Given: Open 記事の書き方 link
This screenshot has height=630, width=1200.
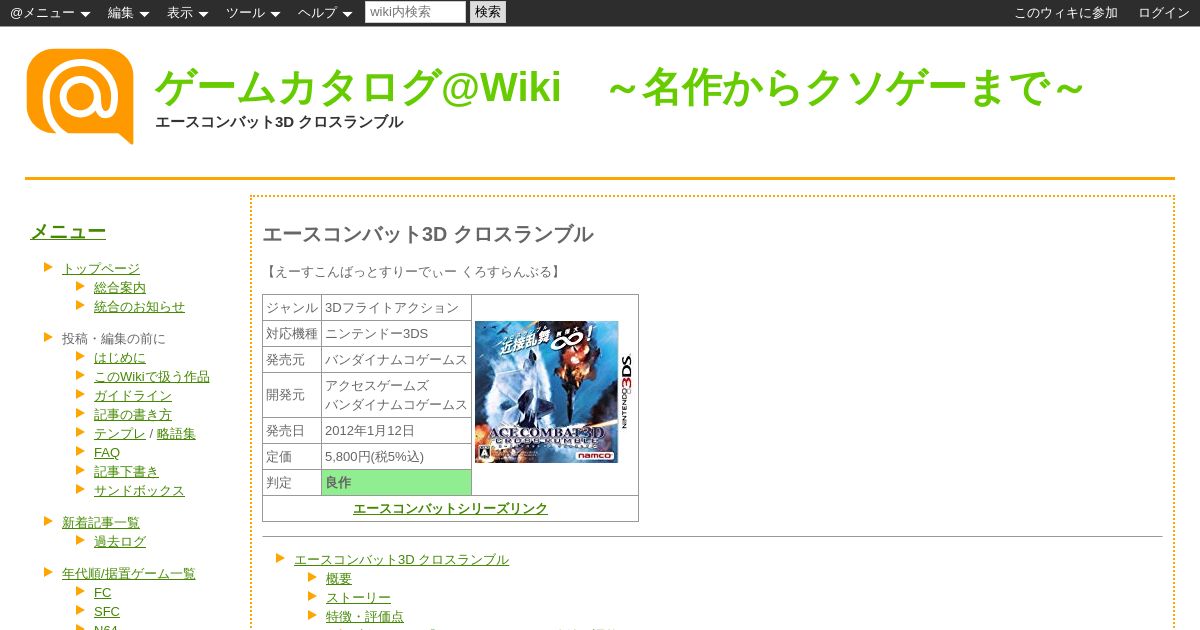Looking at the screenshot, I should pos(133,414).
